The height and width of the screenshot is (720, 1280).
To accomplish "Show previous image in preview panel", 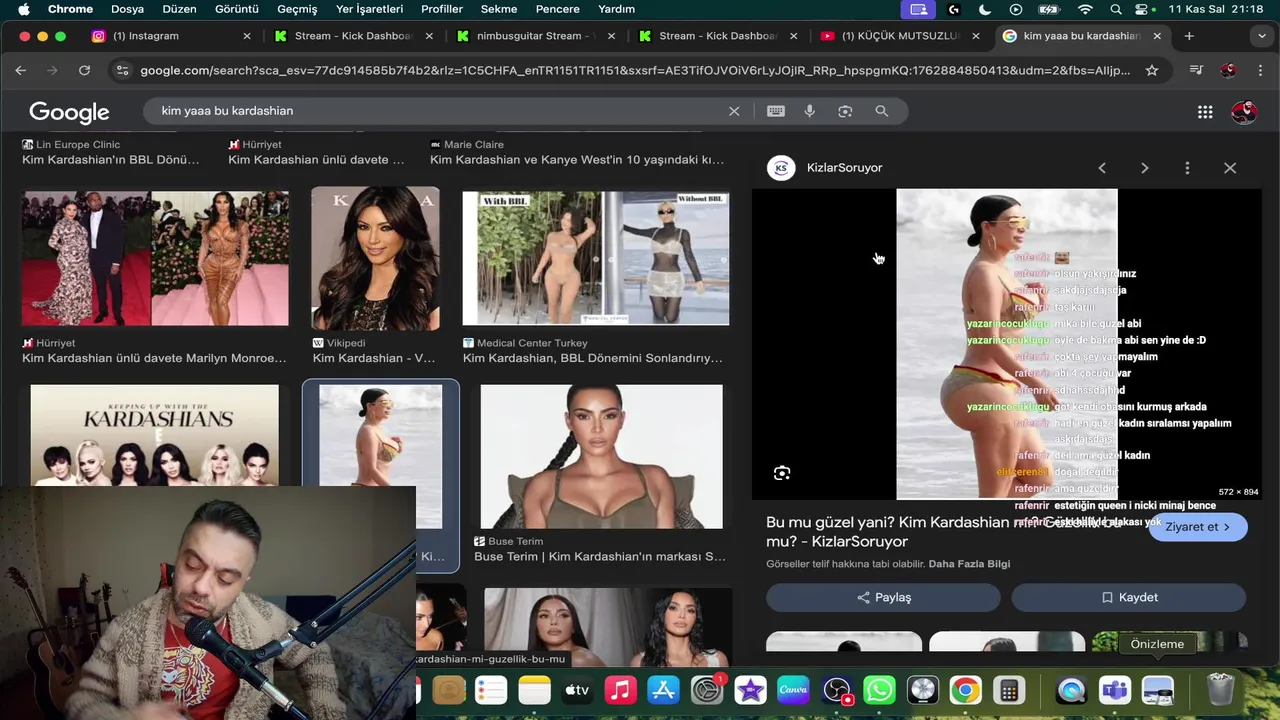I will click(x=1102, y=168).
